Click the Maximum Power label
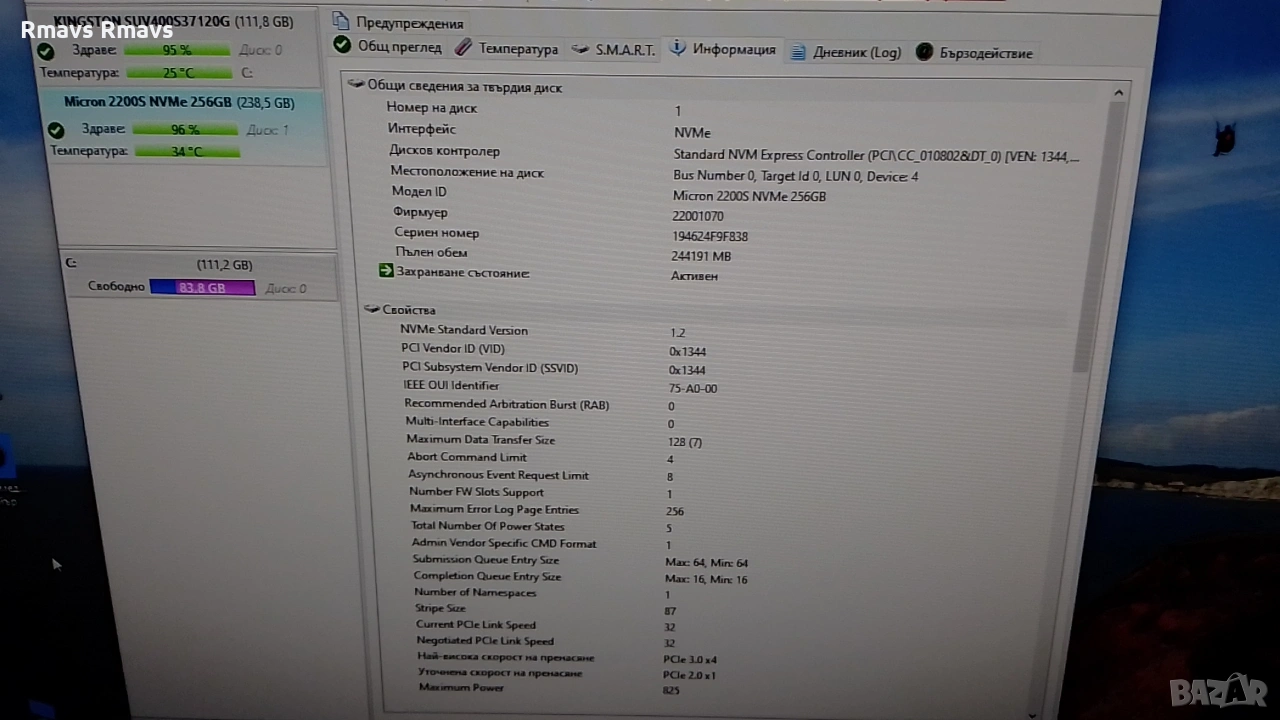Screen dimensions: 1280x720 click(x=461, y=688)
